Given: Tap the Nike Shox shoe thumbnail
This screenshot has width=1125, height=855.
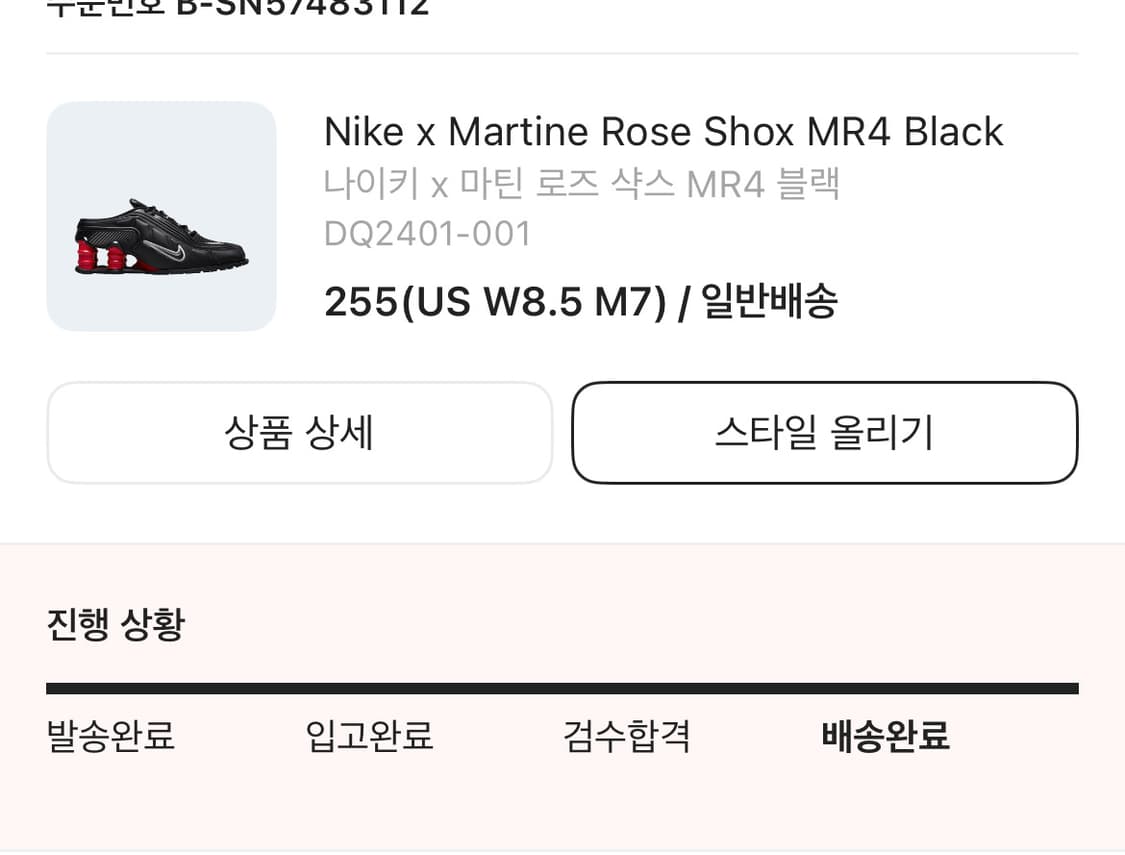Looking at the screenshot, I should tap(161, 216).
